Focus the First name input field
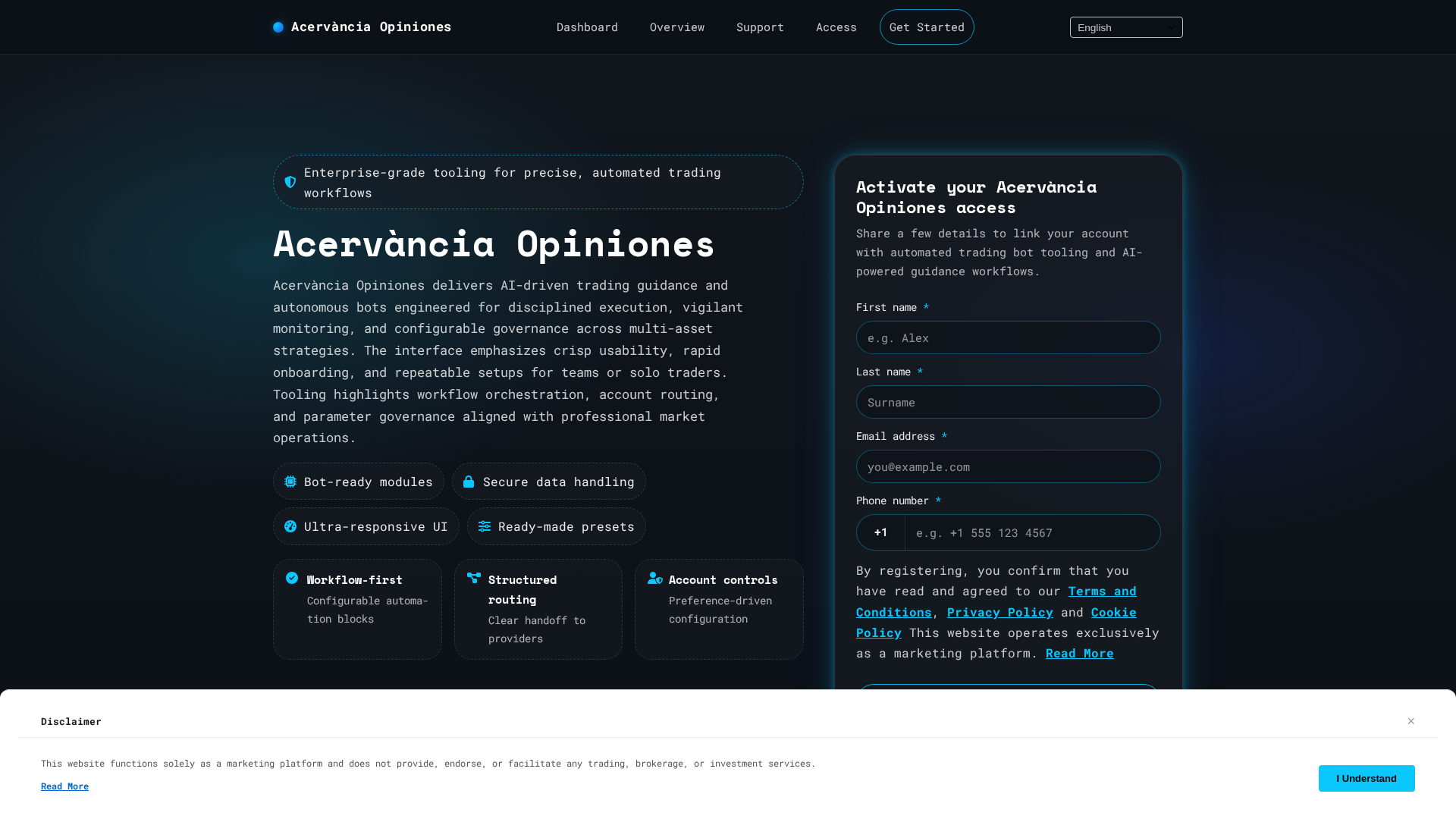The height and width of the screenshot is (819, 1456). [x=1008, y=337]
